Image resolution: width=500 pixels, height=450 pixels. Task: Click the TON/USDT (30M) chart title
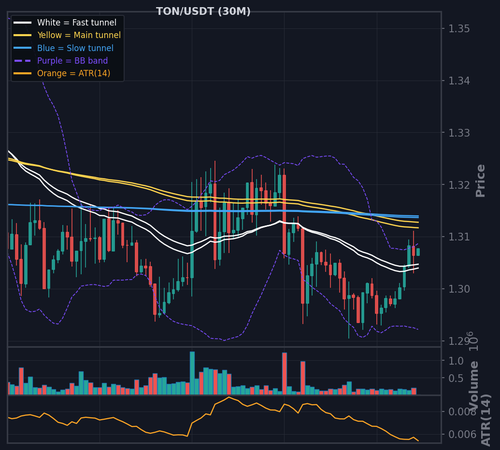203,11
